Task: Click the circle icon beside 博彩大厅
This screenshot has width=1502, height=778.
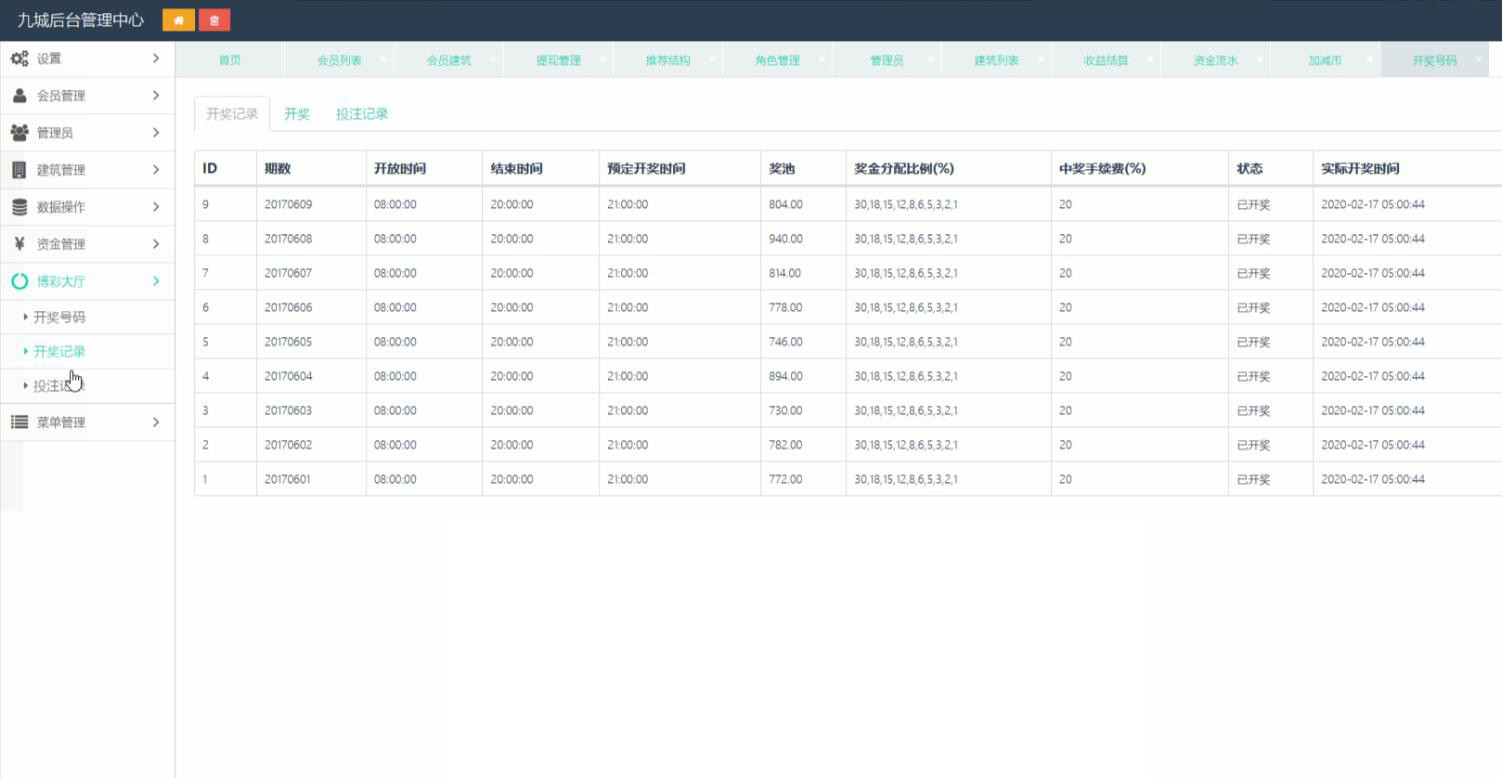Action: coord(19,281)
